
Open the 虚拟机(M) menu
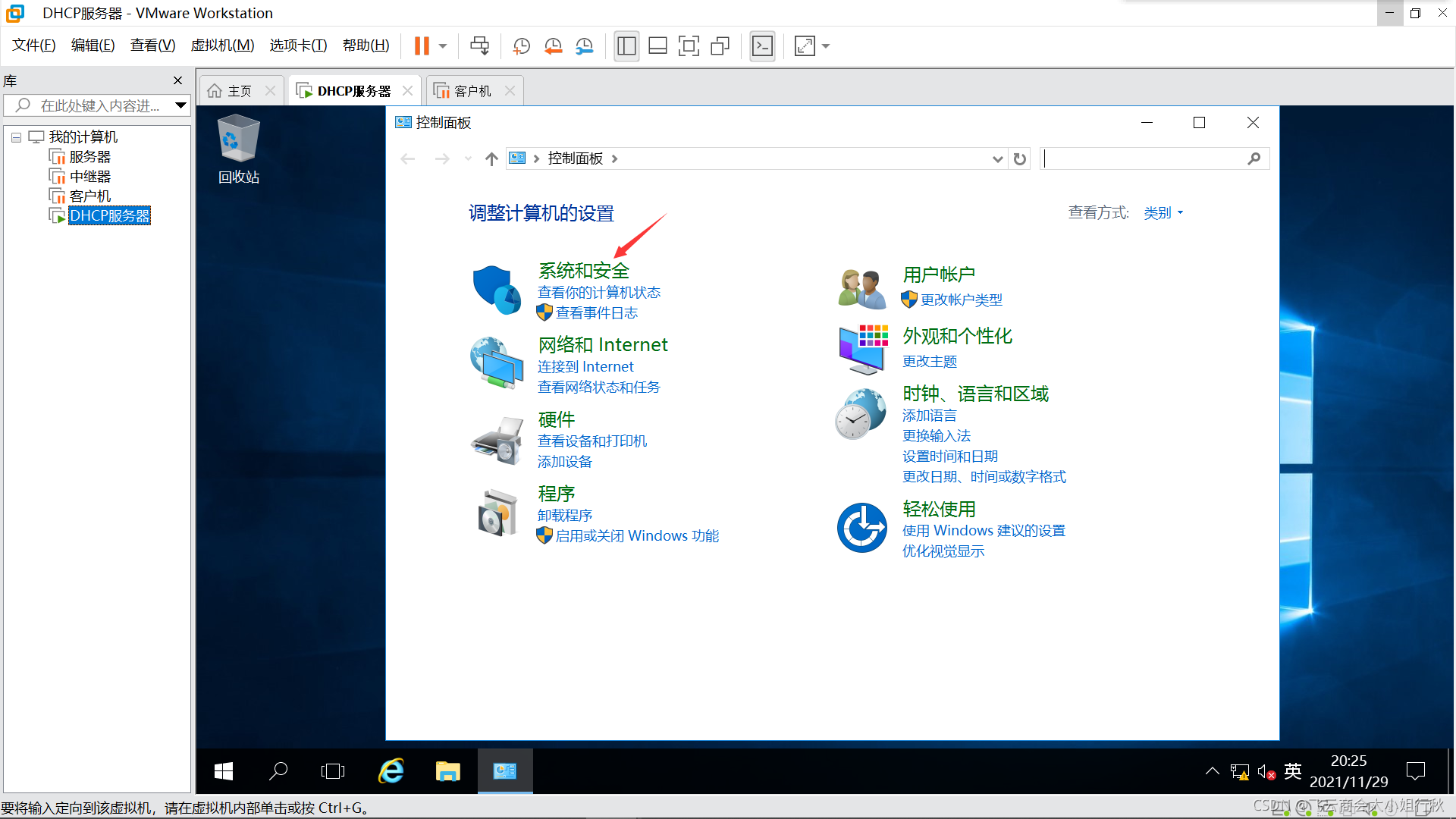point(222,45)
